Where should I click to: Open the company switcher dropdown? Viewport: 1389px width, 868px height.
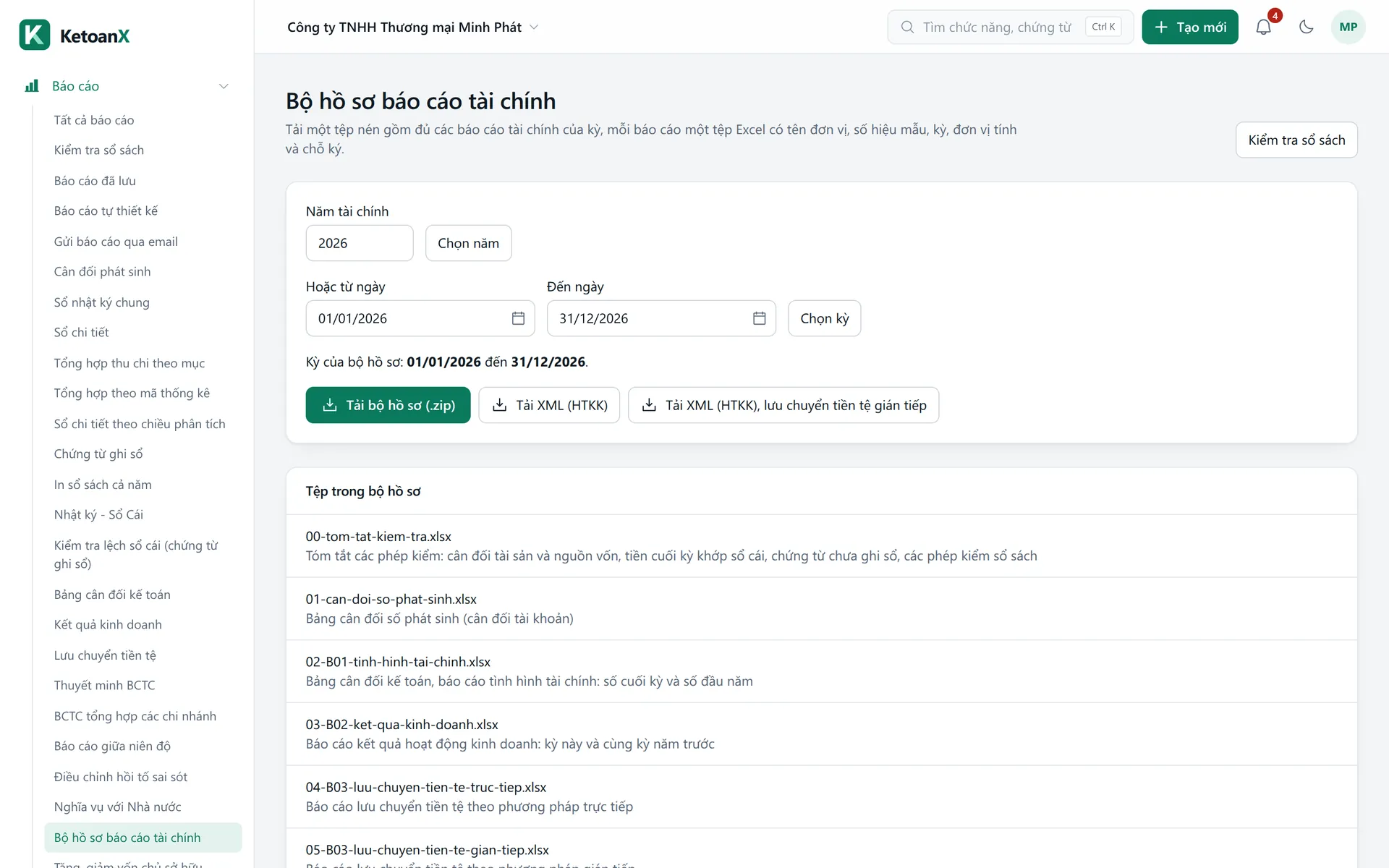click(413, 27)
